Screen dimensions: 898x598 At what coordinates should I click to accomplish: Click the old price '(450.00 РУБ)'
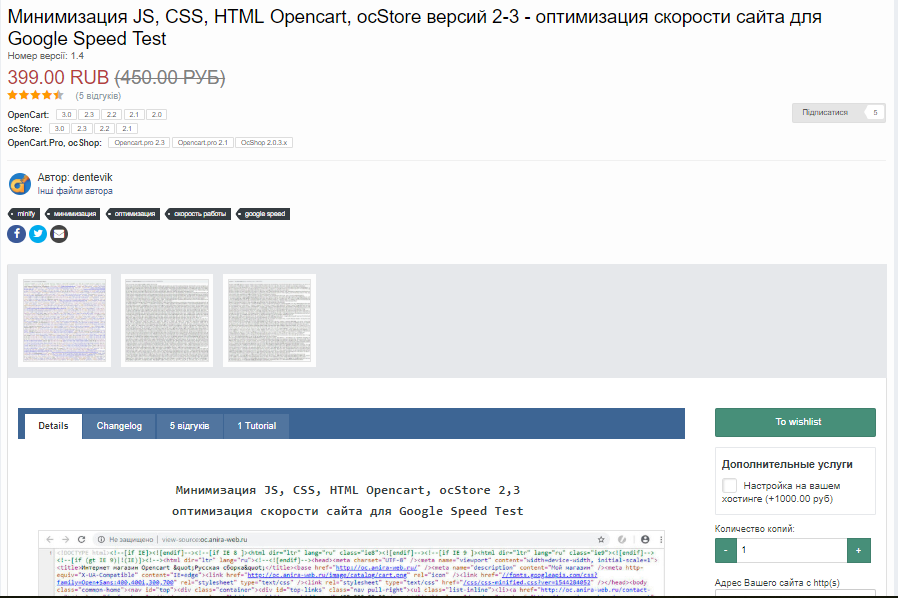click(170, 77)
